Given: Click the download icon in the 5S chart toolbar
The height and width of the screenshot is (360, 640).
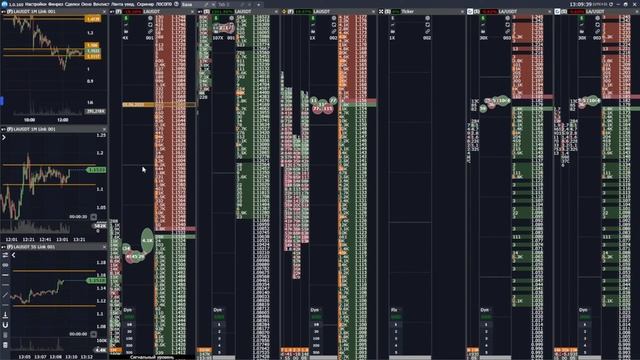Looking at the screenshot, I should click(5, 315).
